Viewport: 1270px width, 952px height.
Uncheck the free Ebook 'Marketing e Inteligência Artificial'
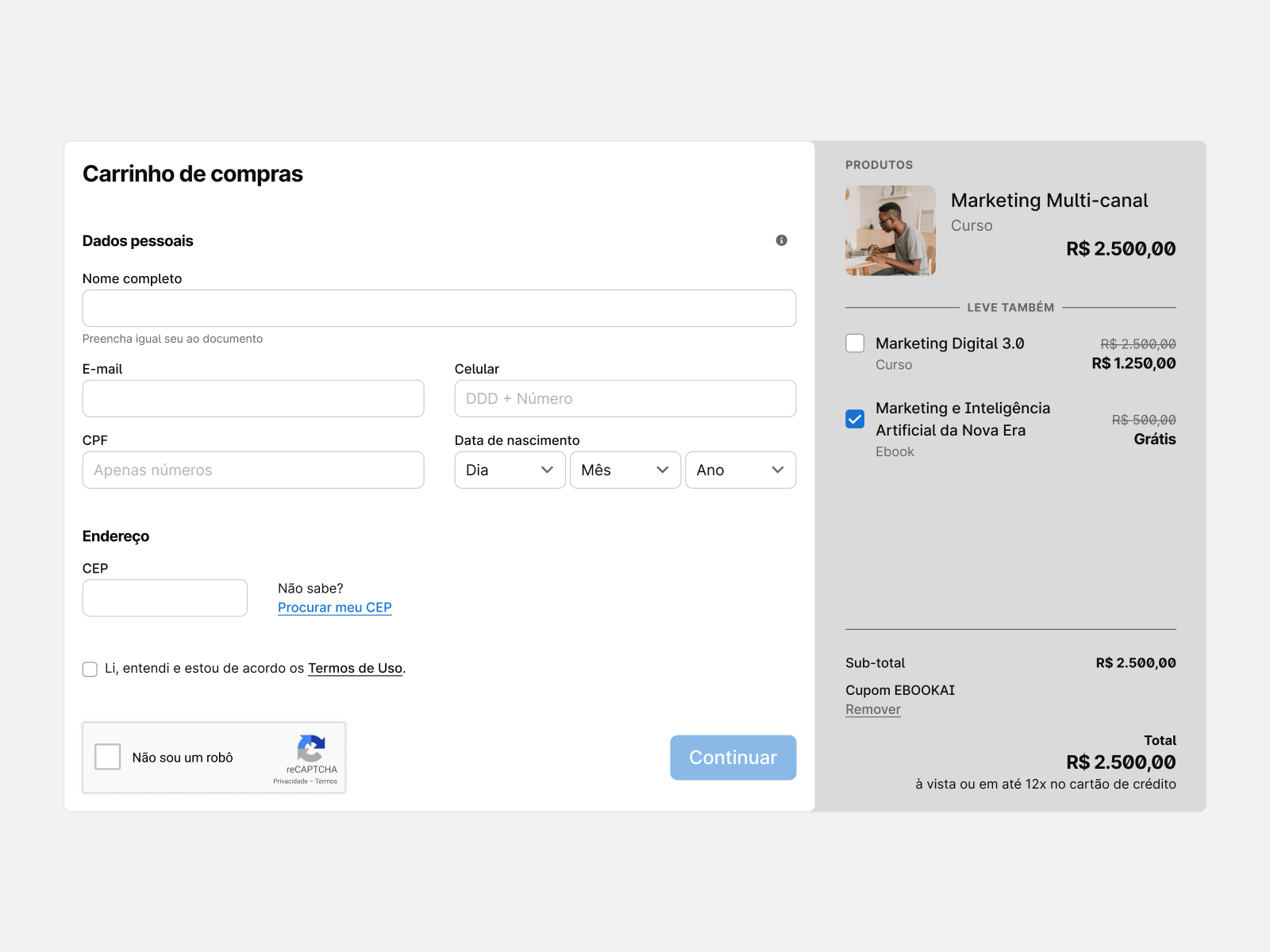(855, 419)
